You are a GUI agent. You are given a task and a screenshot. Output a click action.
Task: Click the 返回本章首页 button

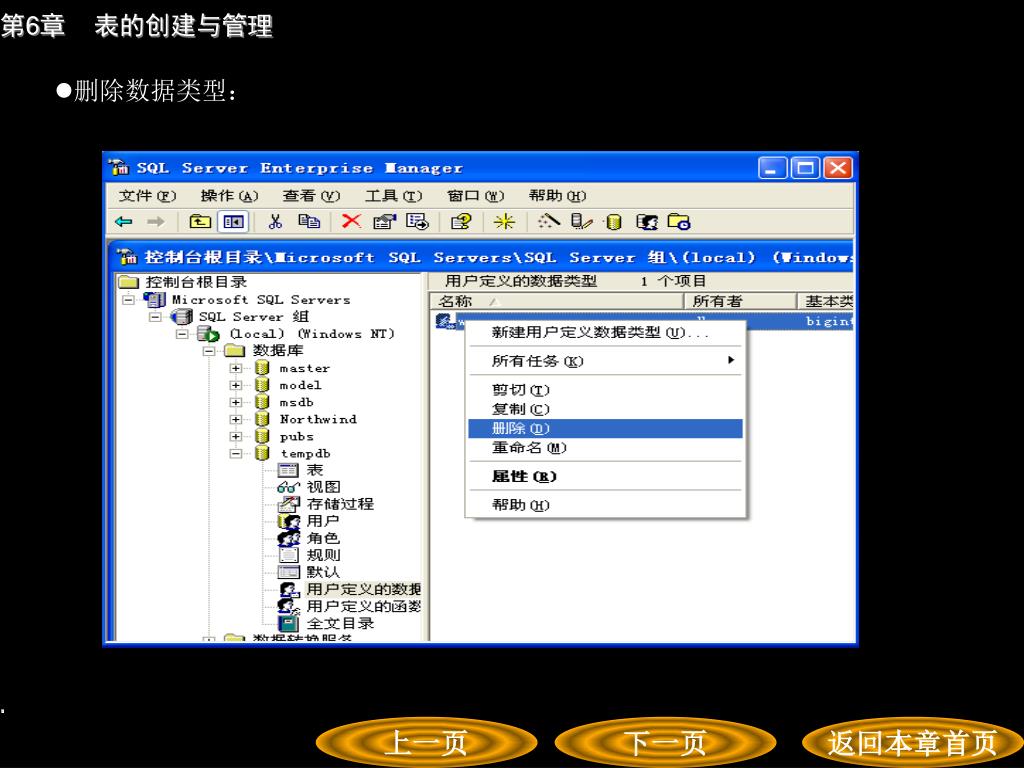point(912,743)
